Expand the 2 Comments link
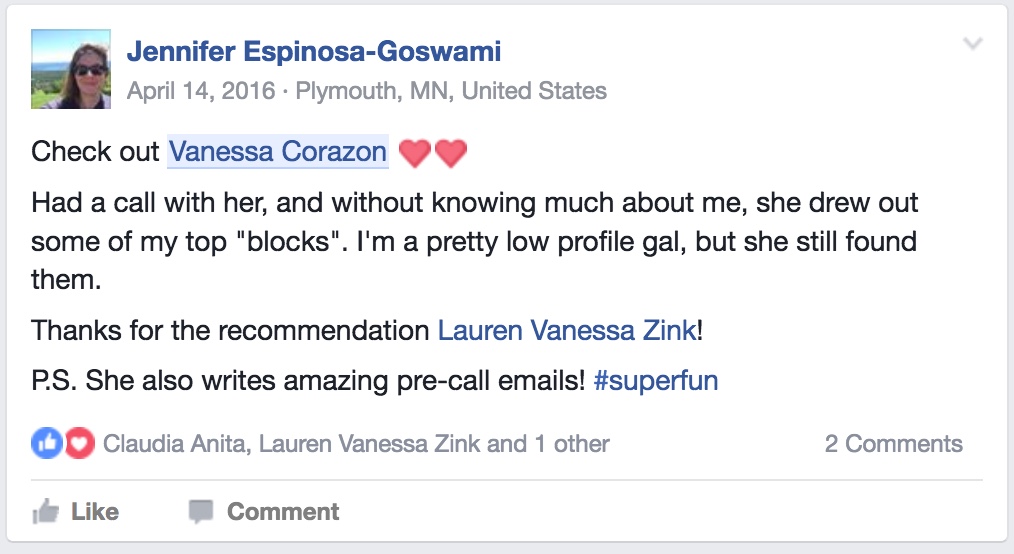 [x=893, y=443]
